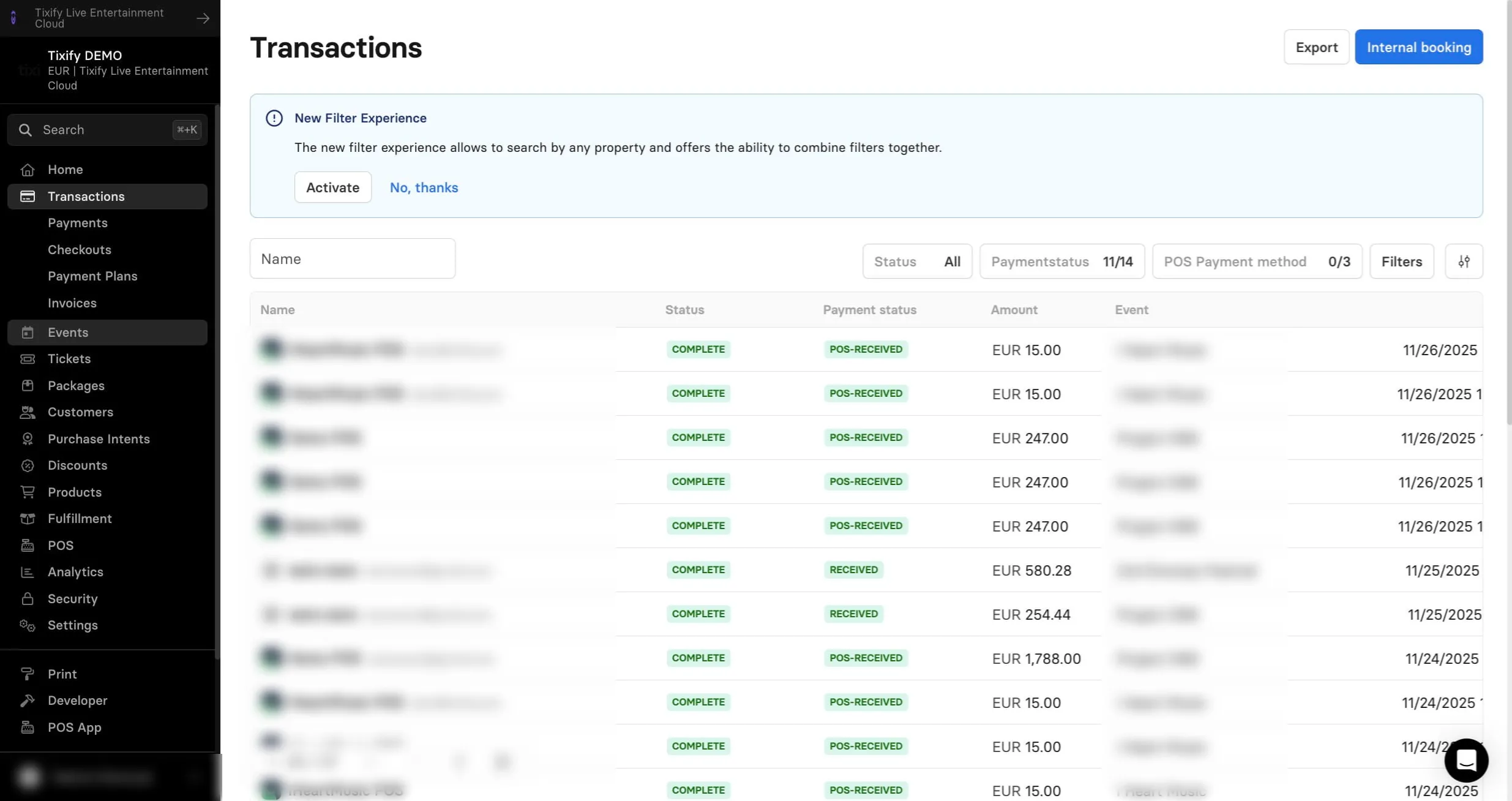Sort by the Amount column header
Screen dimensions: 1512x801
pos(1014,310)
